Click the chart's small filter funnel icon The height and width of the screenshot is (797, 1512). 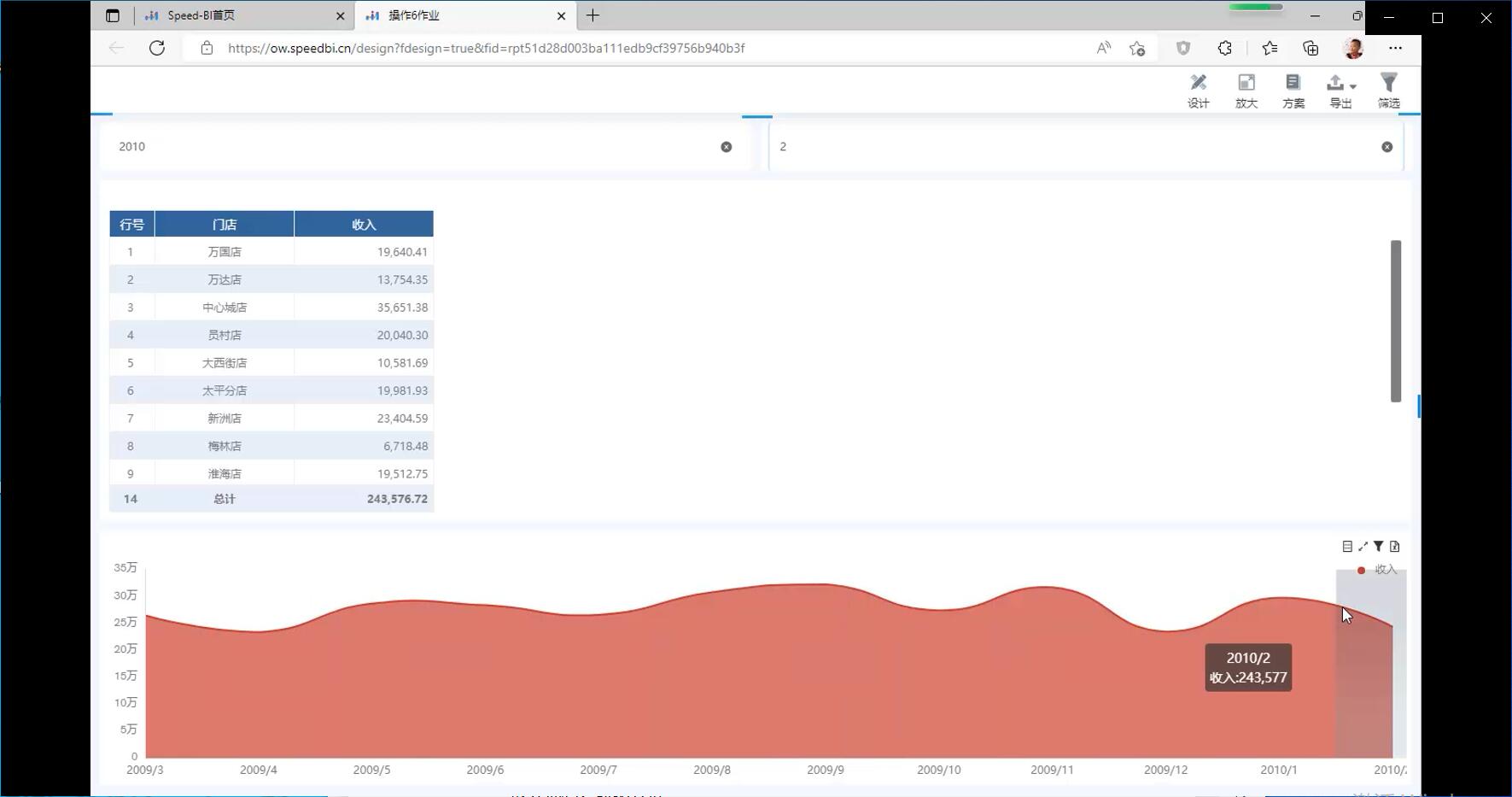pos(1378,547)
